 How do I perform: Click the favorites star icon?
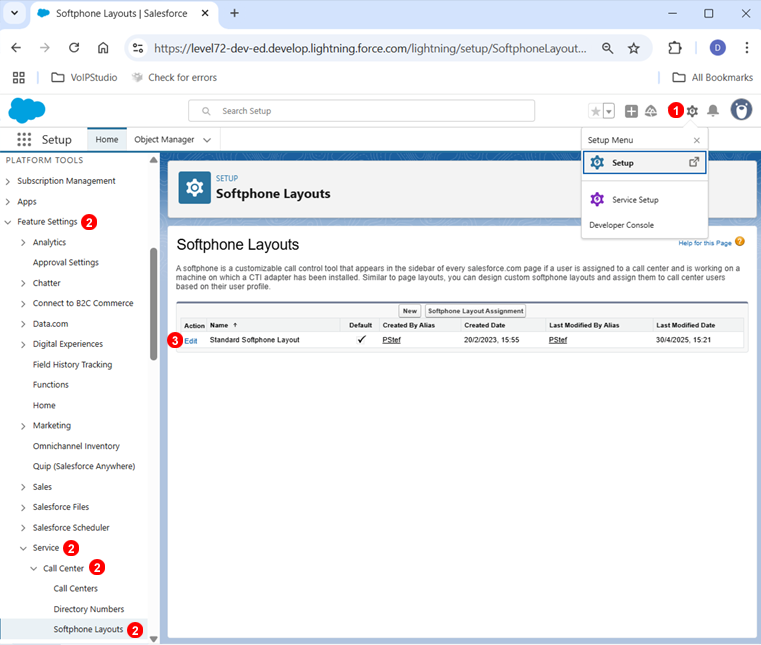595,111
